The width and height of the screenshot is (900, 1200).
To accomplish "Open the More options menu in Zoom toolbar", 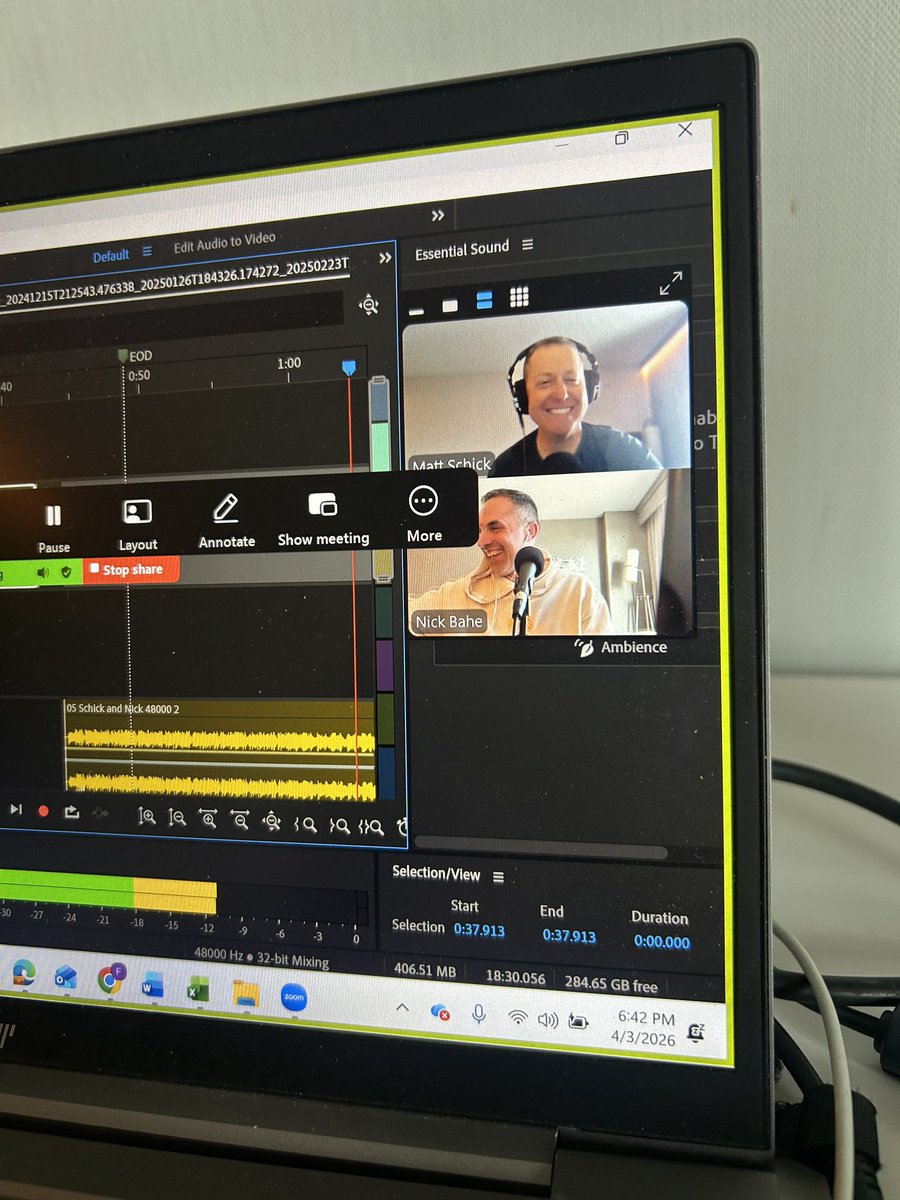I will coord(424,514).
